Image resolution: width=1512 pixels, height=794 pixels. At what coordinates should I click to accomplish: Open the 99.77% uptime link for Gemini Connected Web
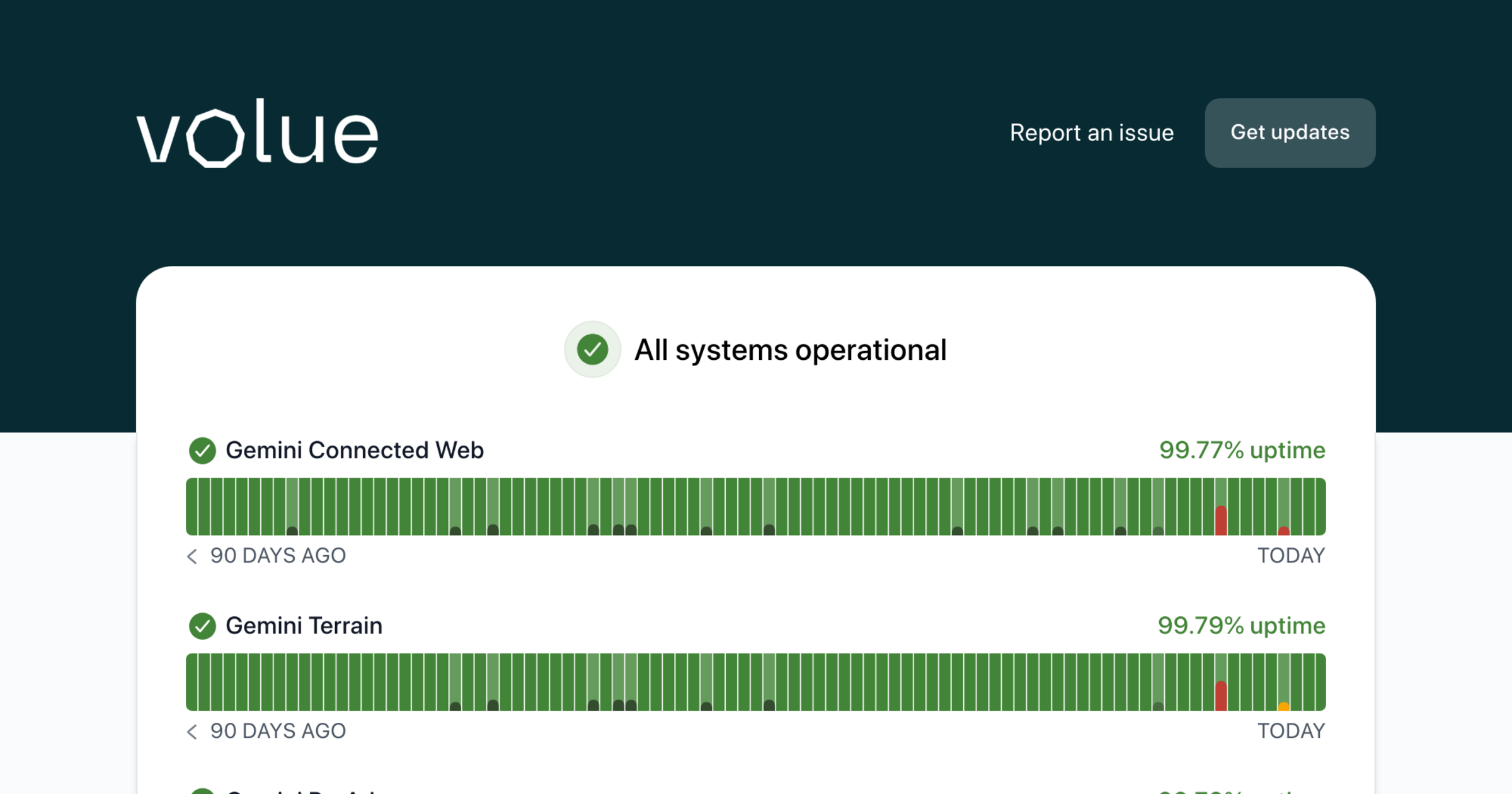tap(1241, 451)
